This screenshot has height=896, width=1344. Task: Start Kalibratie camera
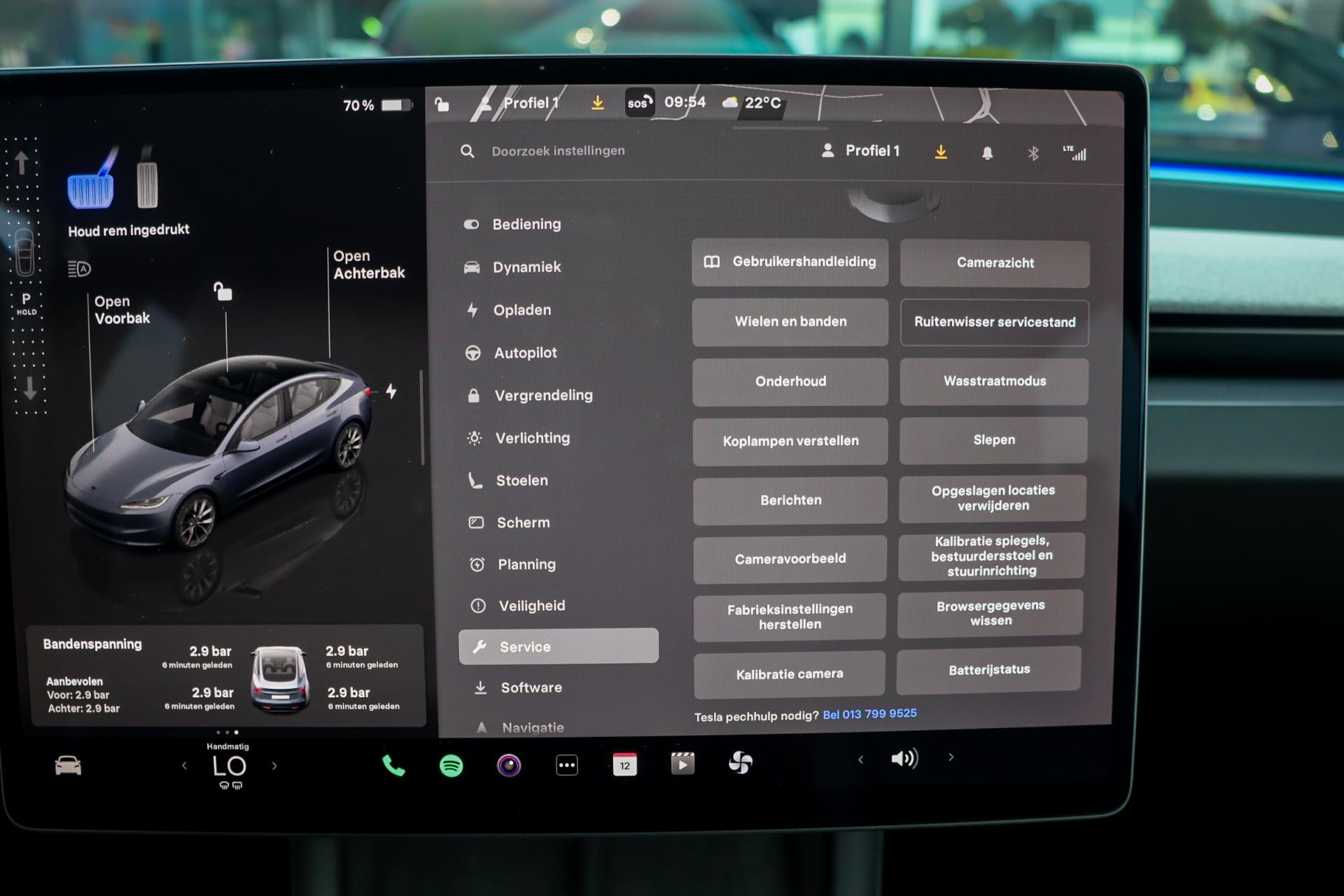[789, 674]
